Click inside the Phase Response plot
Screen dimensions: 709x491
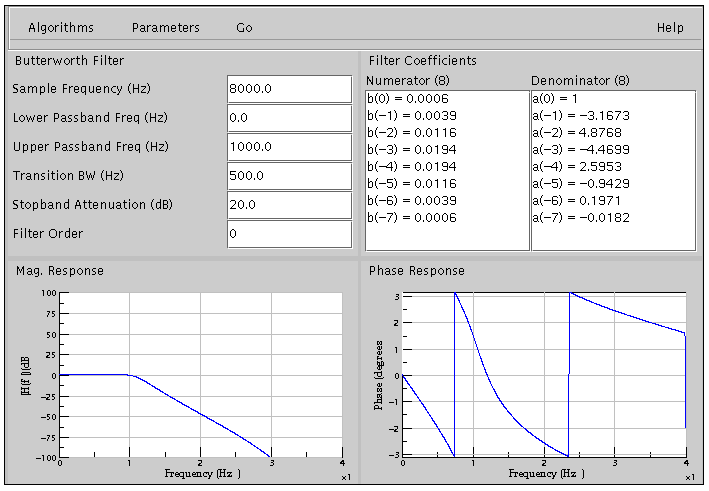click(x=544, y=374)
